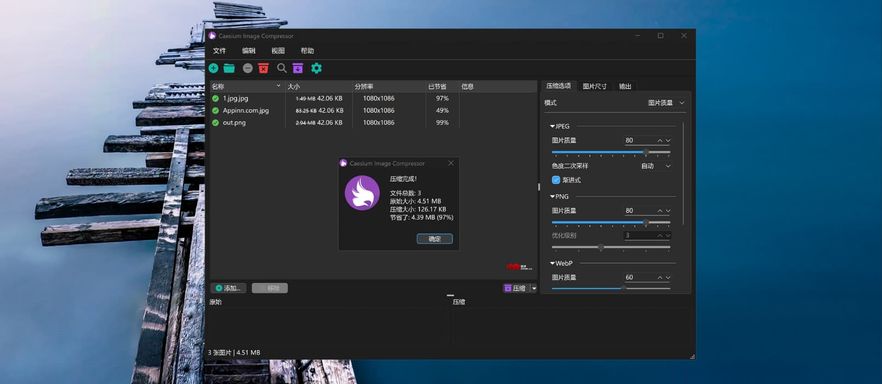Toggle the 渐进式 progressive checkbox
This screenshot has height=384, width=882.
coord(556,180)
